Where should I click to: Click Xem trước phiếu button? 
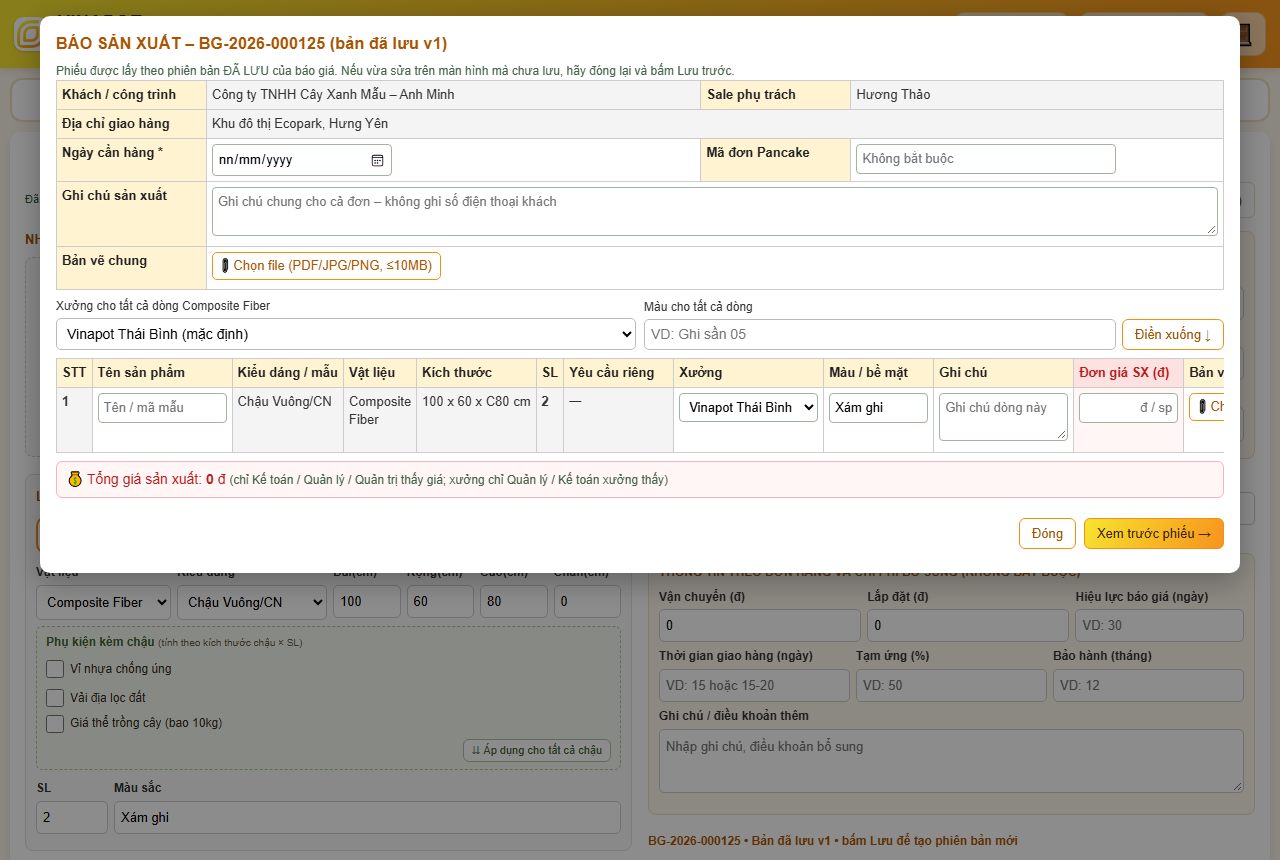(1153, 534)
